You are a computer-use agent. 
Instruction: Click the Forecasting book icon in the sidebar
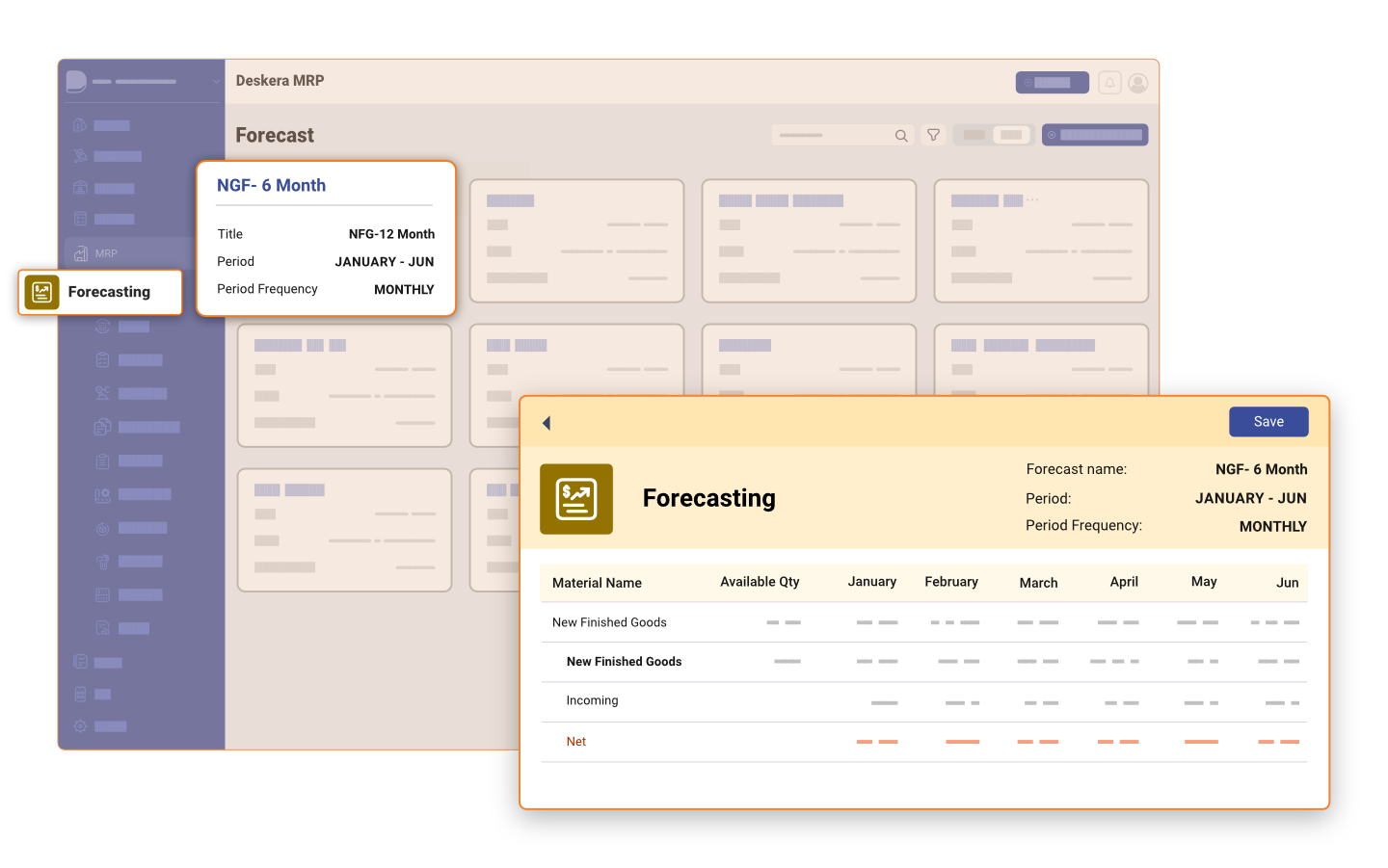pos(41,291)
